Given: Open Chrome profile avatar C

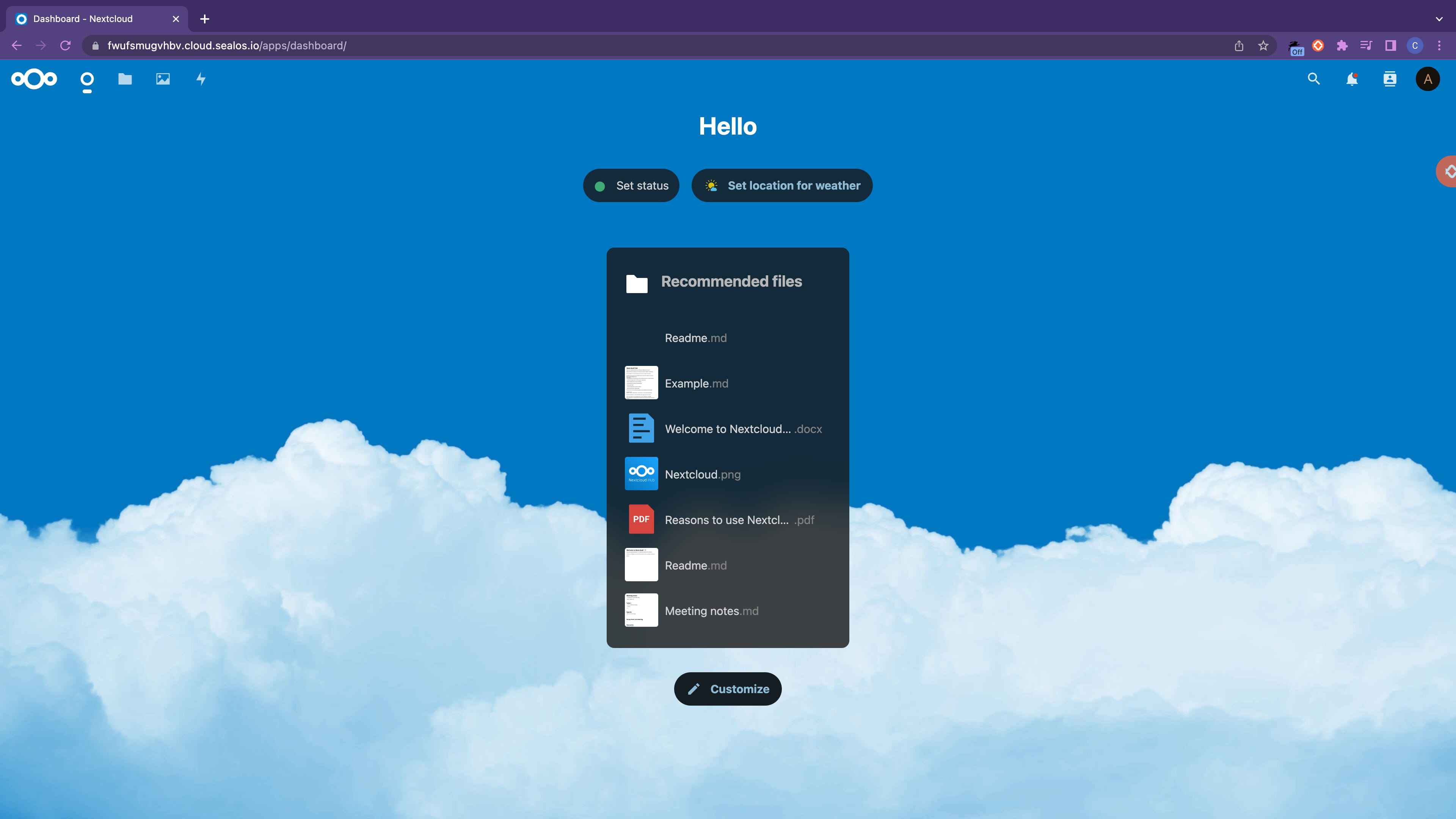Looking at the screenshot, I should pos(1415,46).
